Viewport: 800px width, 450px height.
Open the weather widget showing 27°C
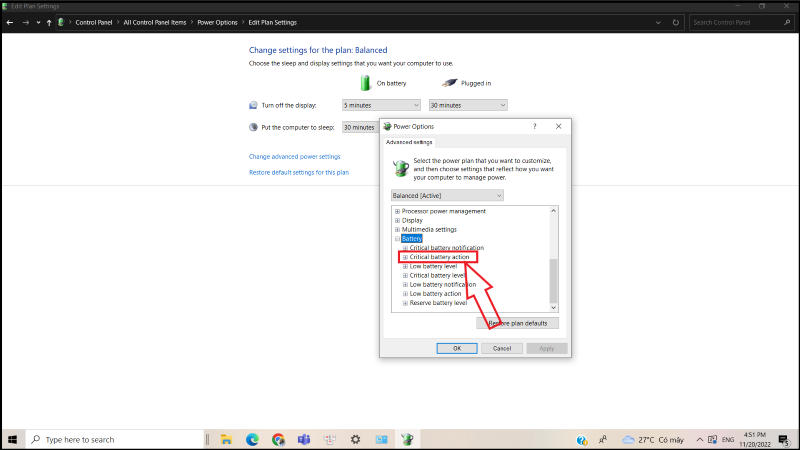click(x=653, y=440)
